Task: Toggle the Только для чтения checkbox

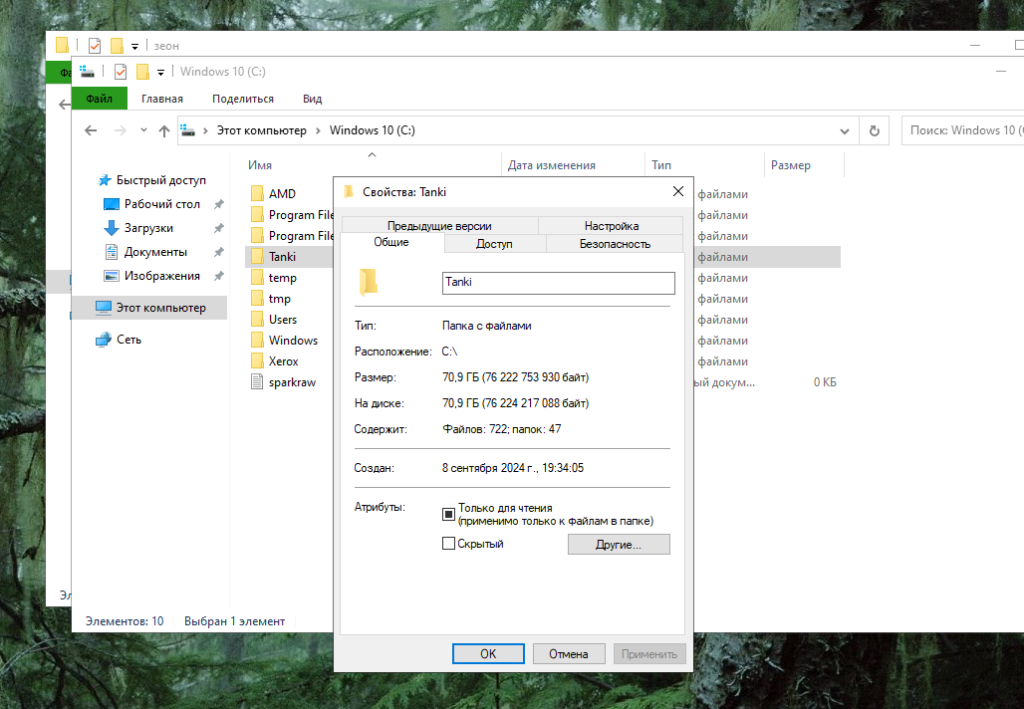Action: coord(448,514)
